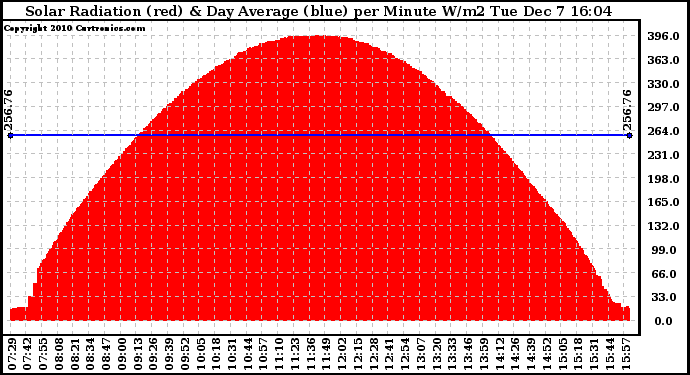The height and width of the screenshot is (375, 690).
Task: Click the 165.0 y-axis label
Action: (663, 202)
